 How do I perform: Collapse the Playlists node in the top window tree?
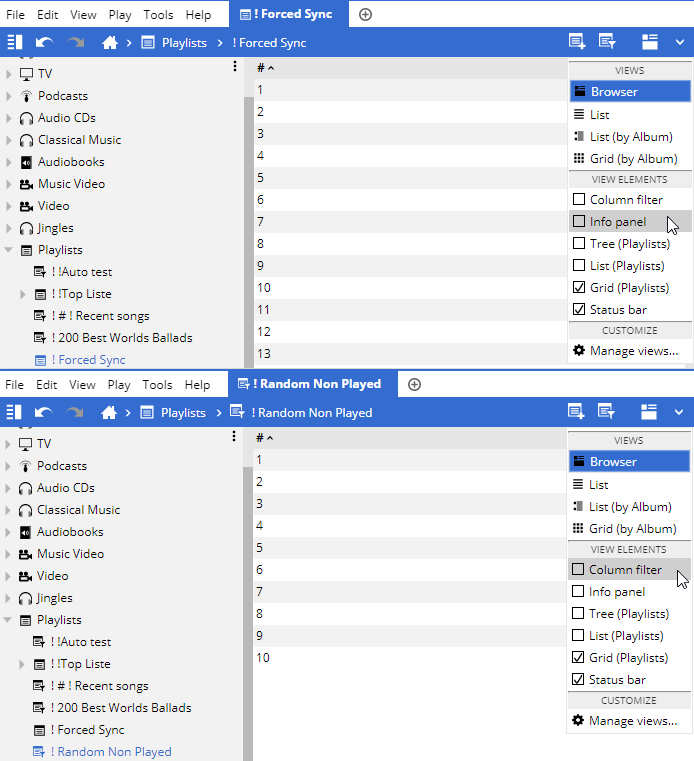[9, 250]
